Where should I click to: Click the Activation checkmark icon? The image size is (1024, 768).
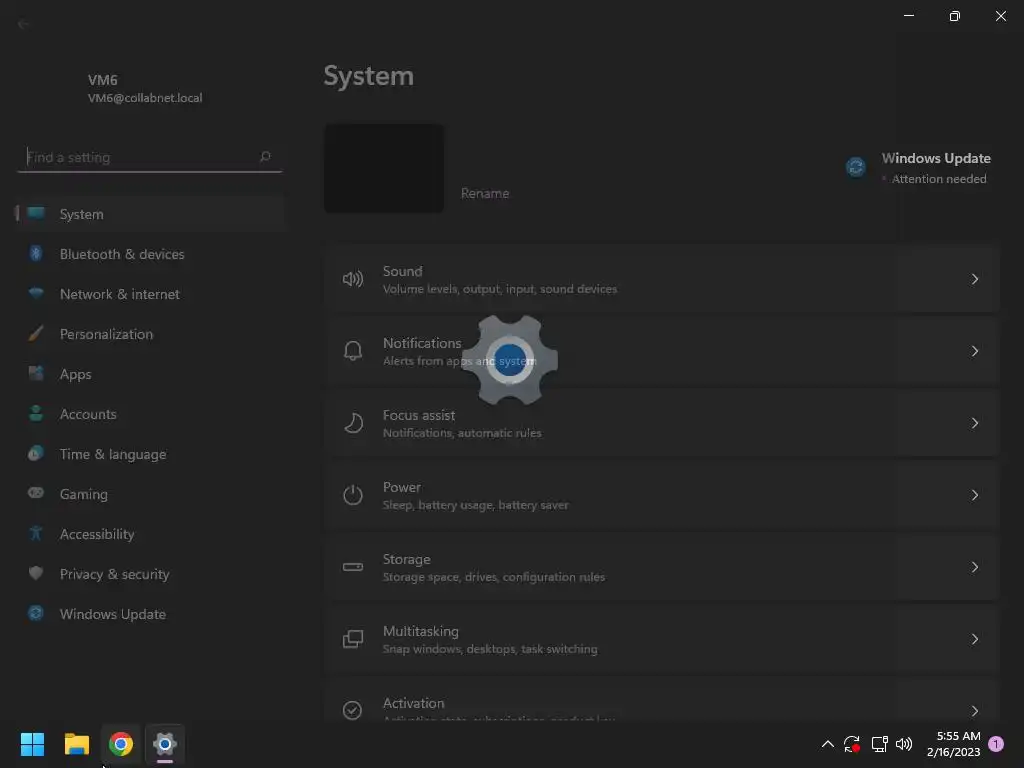tap(353, 710)
